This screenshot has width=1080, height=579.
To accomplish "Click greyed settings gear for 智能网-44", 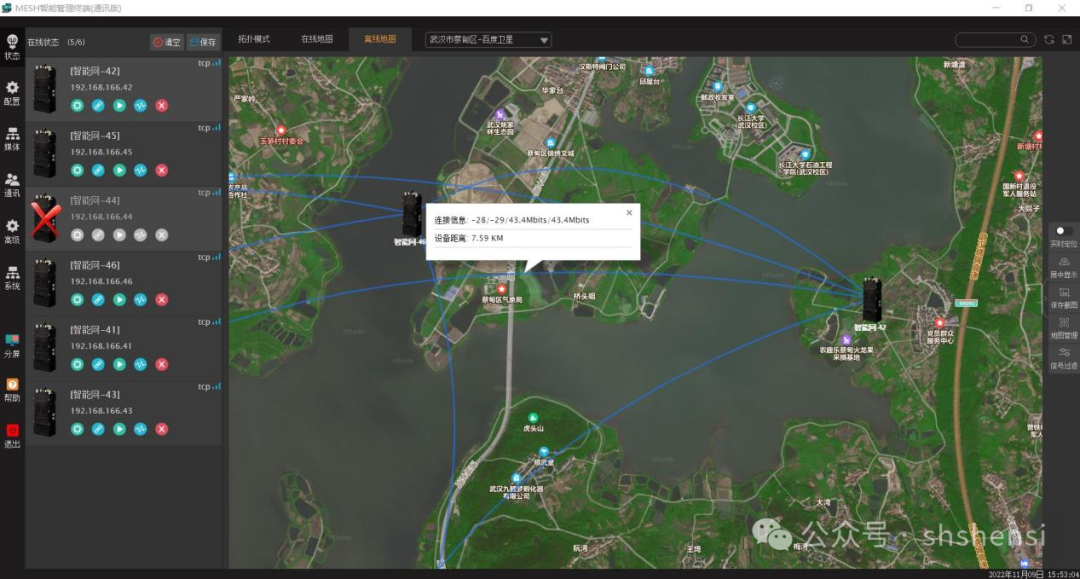I will [x=77, y=235].
